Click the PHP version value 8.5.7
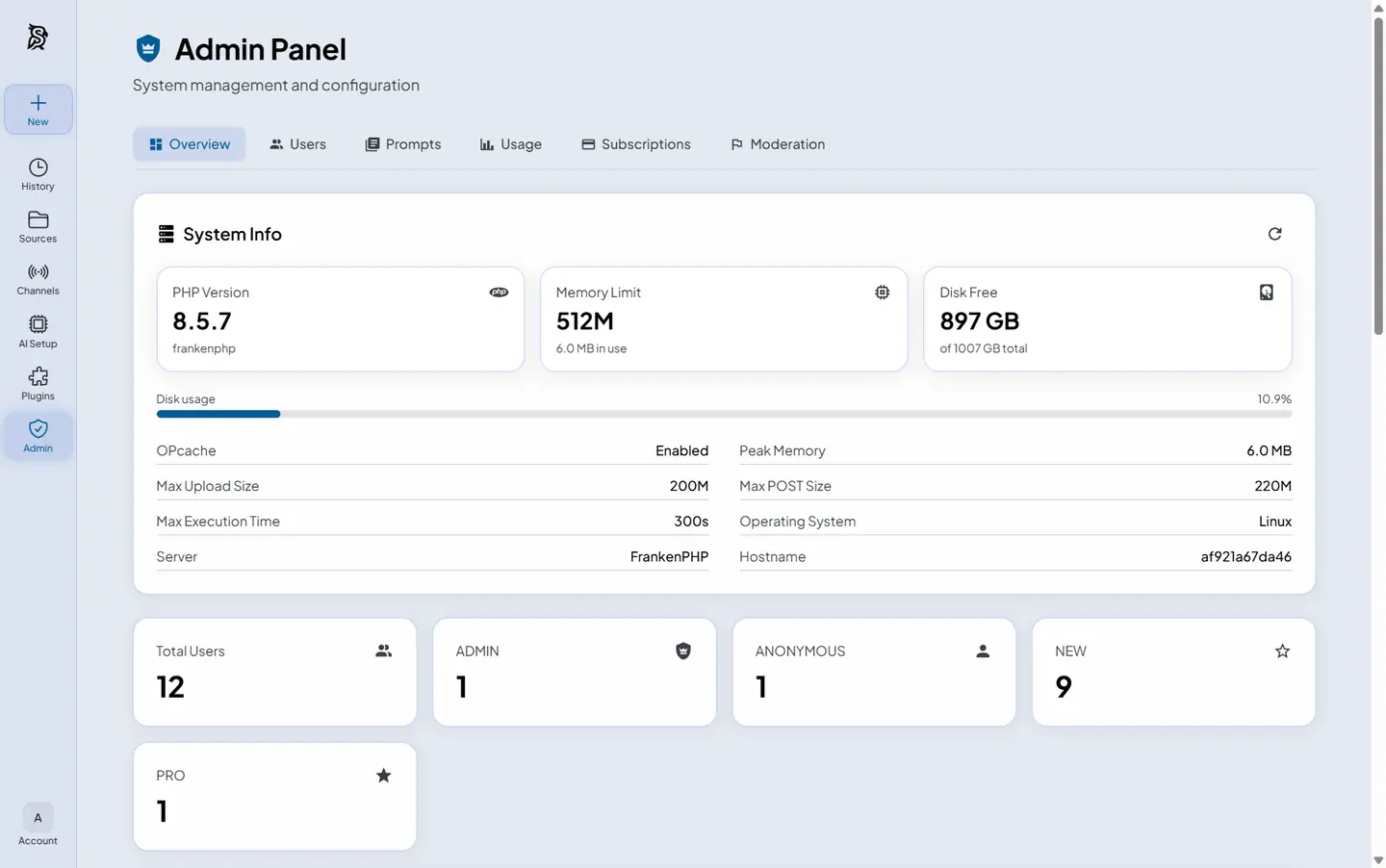The image size is (1386, 868). coord(202,321)
